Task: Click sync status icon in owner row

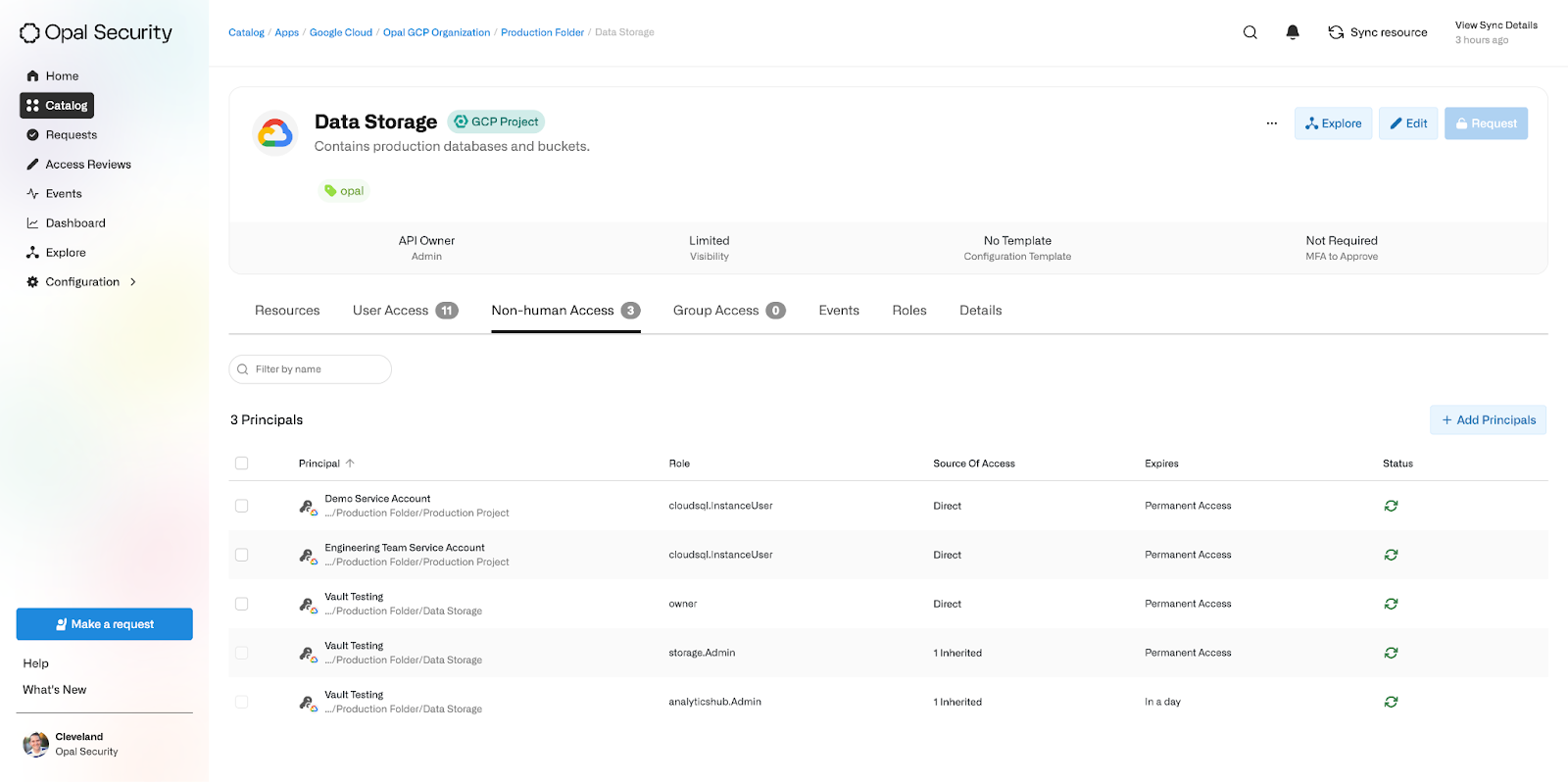Action: point(1391,604)
